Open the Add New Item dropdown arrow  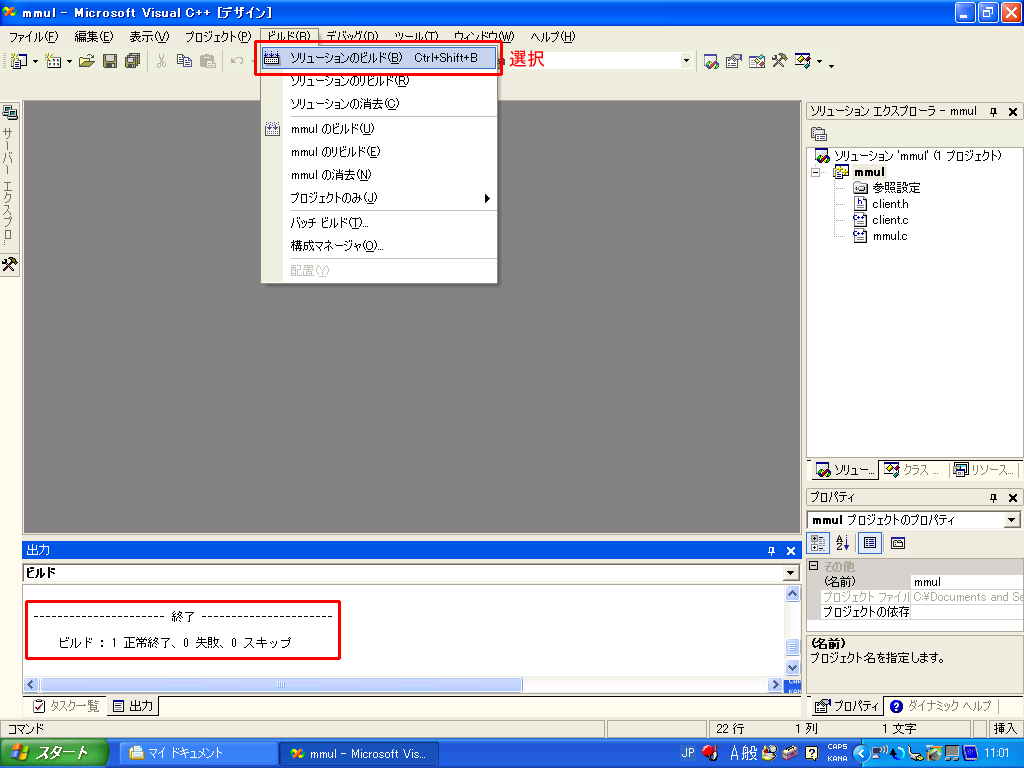69,62
